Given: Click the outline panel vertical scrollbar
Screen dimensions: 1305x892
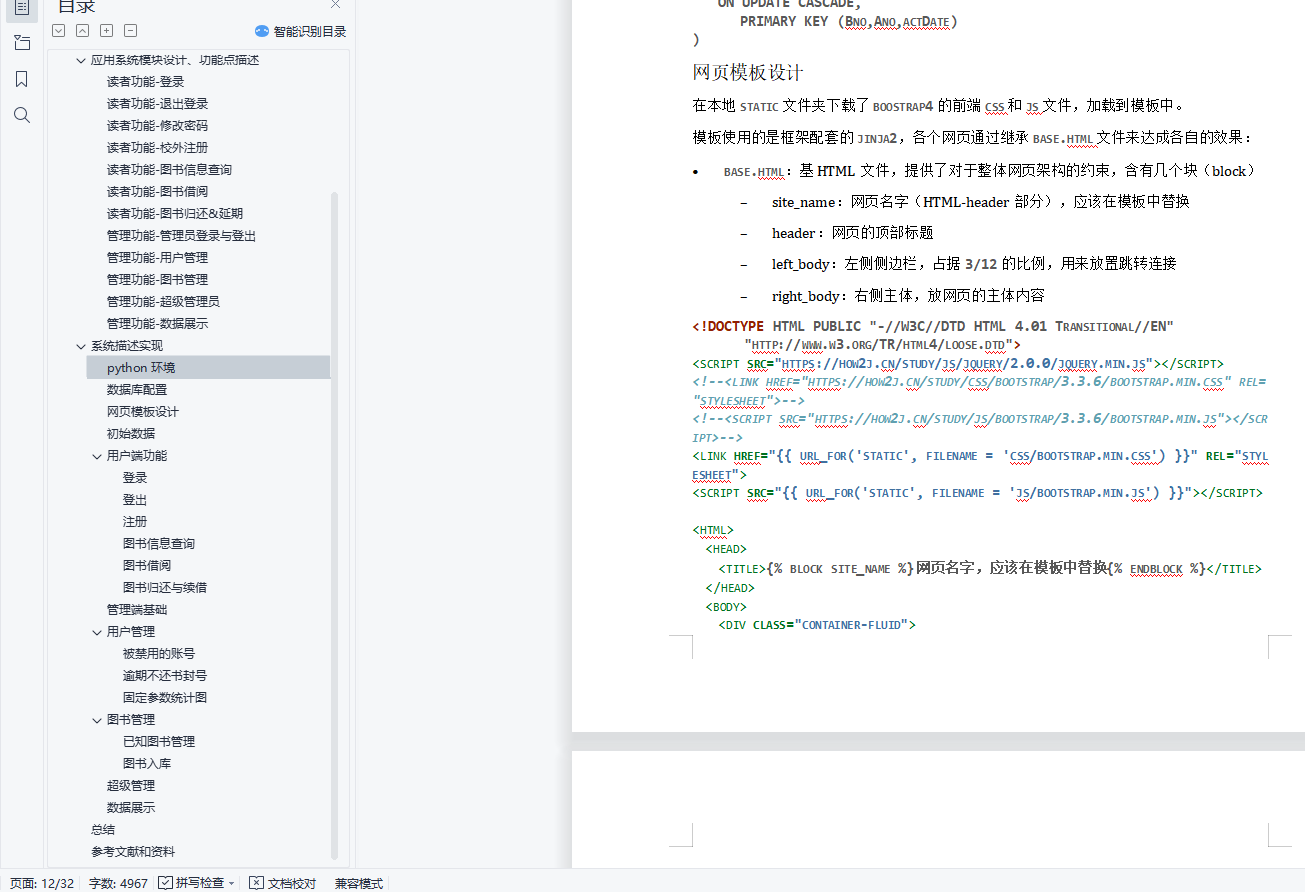Looking at the screenshot, I should [335, 525].
